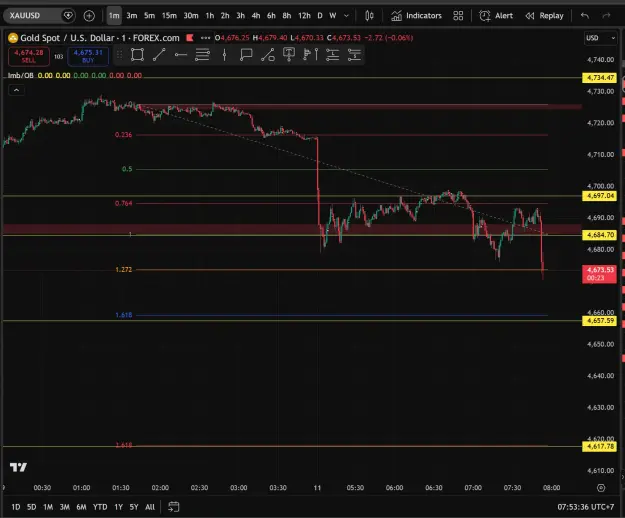This screenshot has height=518, width=625.
Task: Open the Indicators dialog
Action: pos(416,16)
